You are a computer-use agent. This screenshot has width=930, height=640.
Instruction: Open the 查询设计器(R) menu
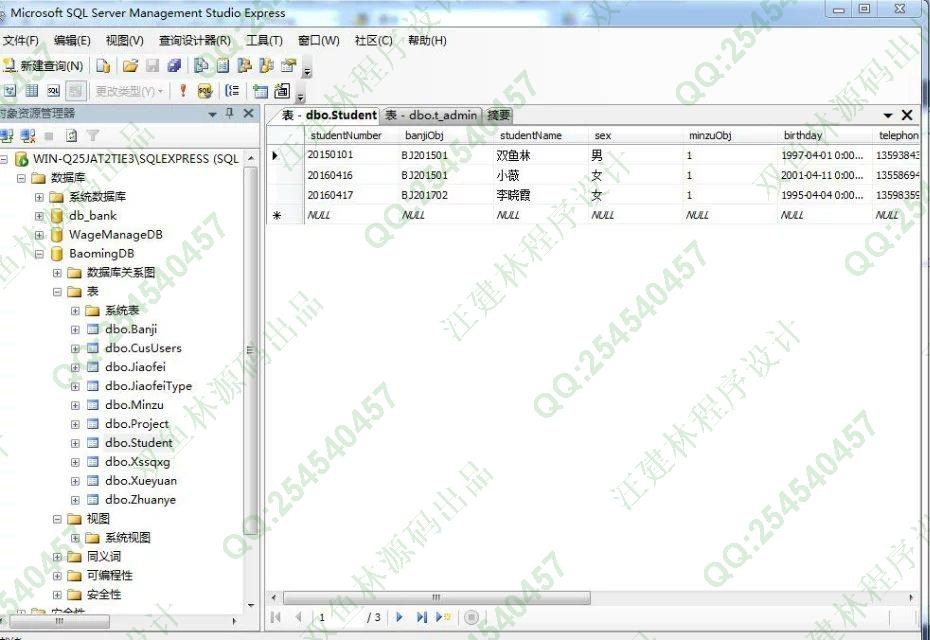pyautogui.click(x=195, y=40)
